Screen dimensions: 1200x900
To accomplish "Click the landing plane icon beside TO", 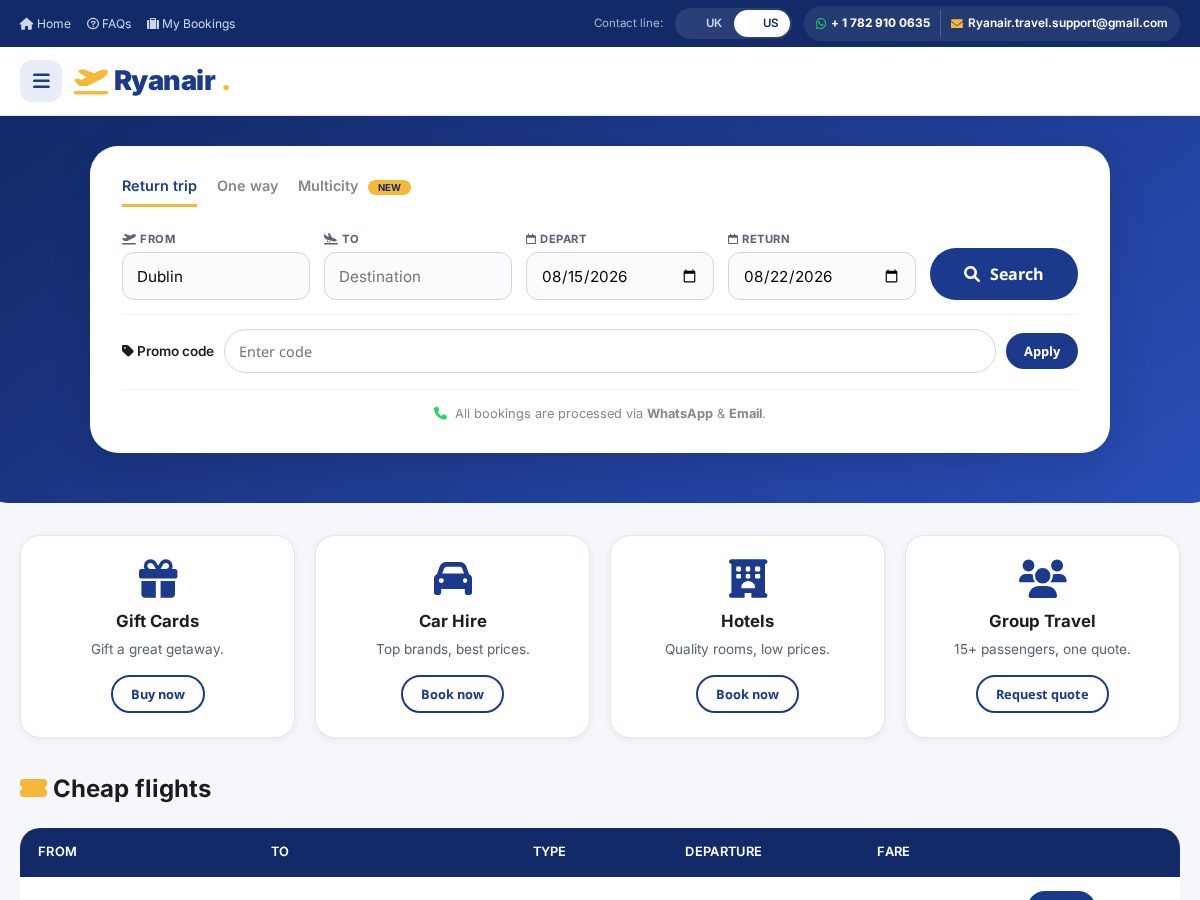I will click(x=331, y=239).
